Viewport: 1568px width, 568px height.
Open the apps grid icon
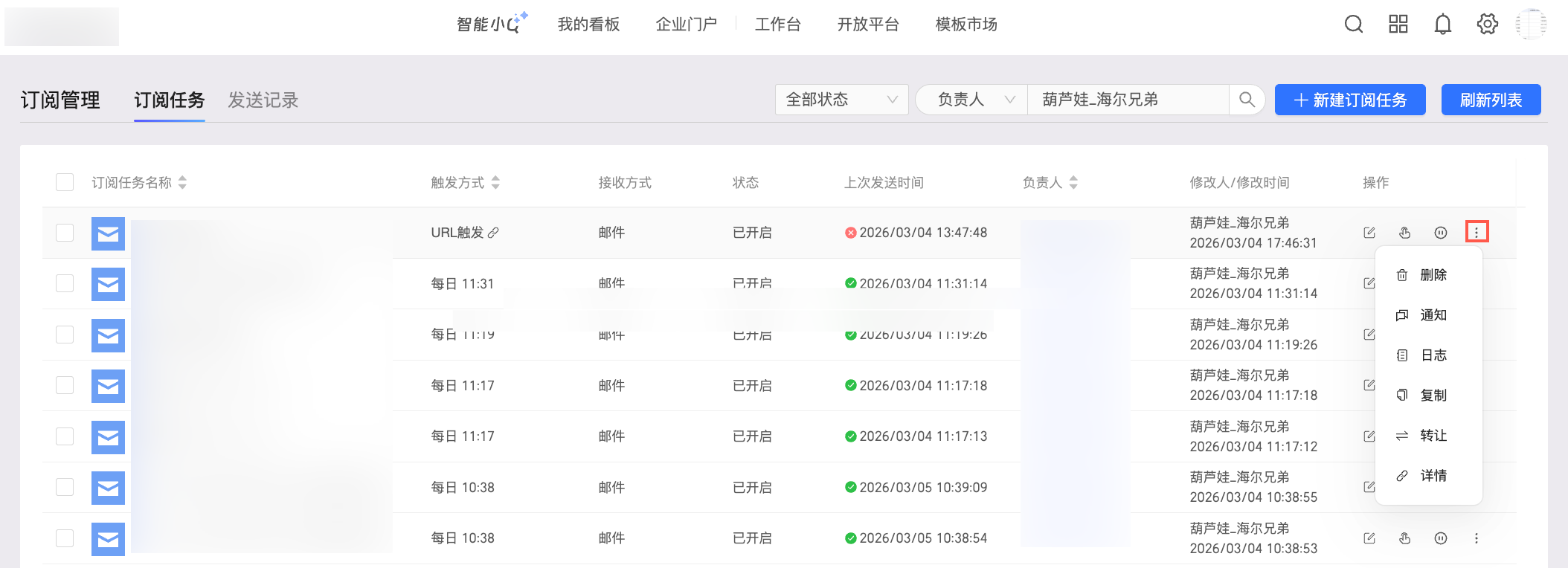[1398, 25]
